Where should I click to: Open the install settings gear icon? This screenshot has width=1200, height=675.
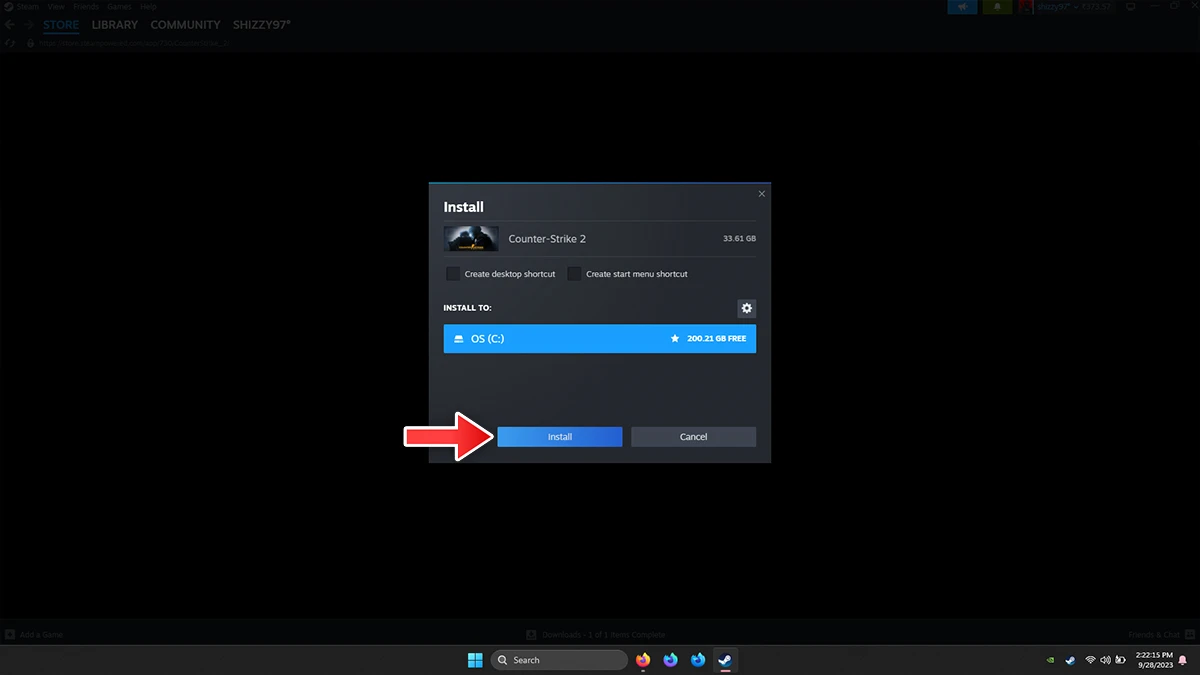(x=746, y=308)
